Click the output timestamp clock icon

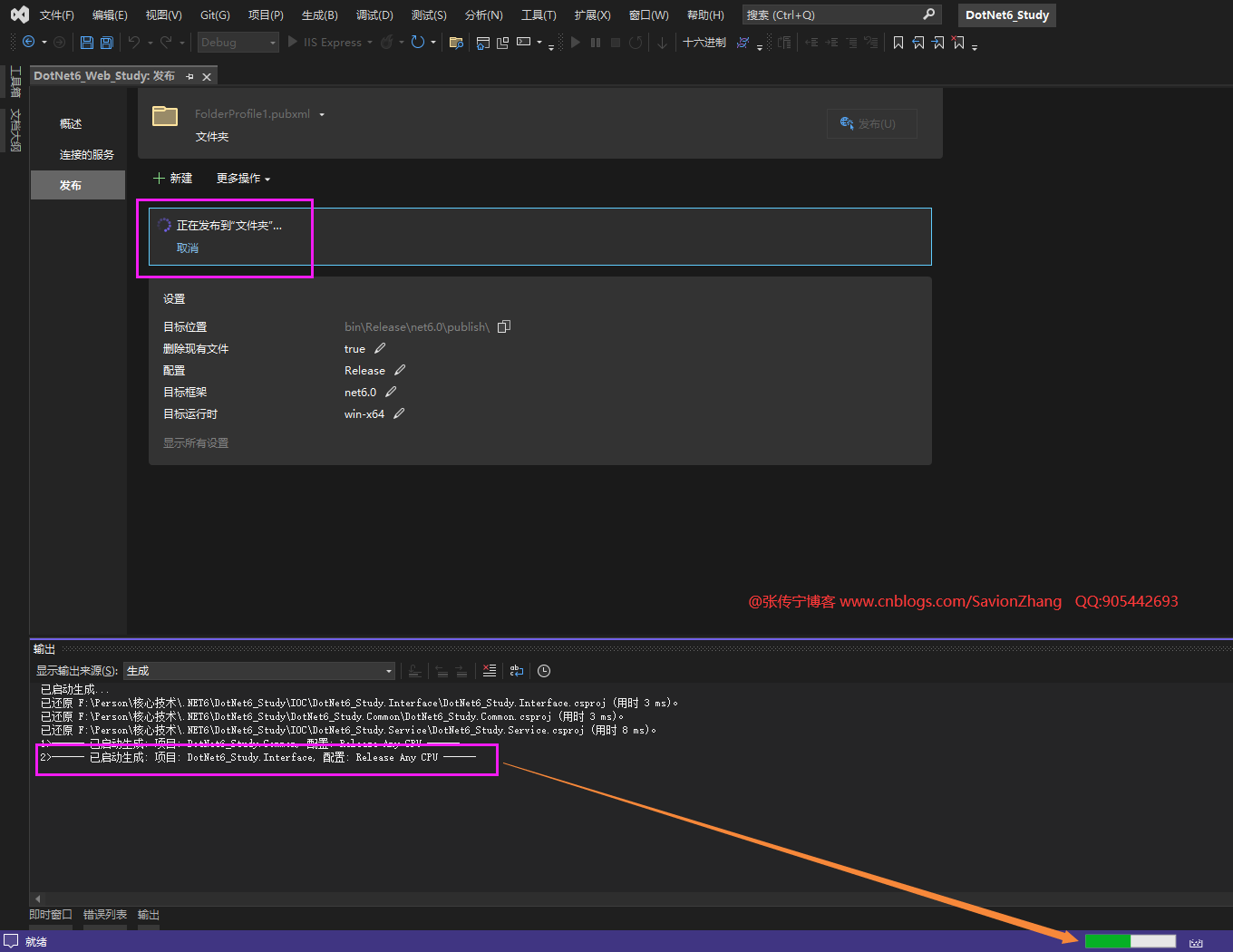[x=544, y=671]
